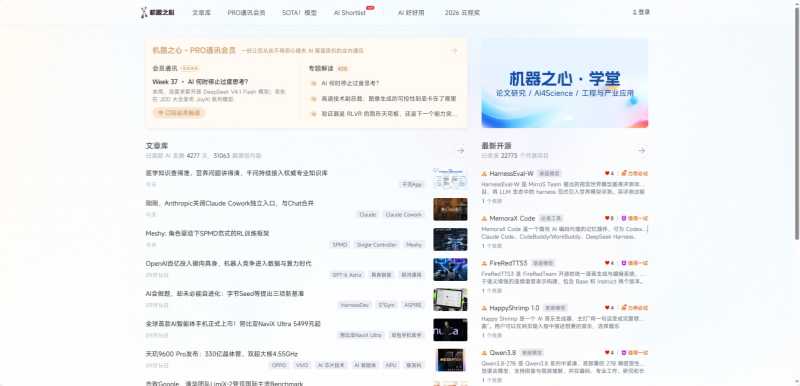Click the heart icon on Qwen3.8
The width and height of the screenshot is (800, 386).
point(607,353)
